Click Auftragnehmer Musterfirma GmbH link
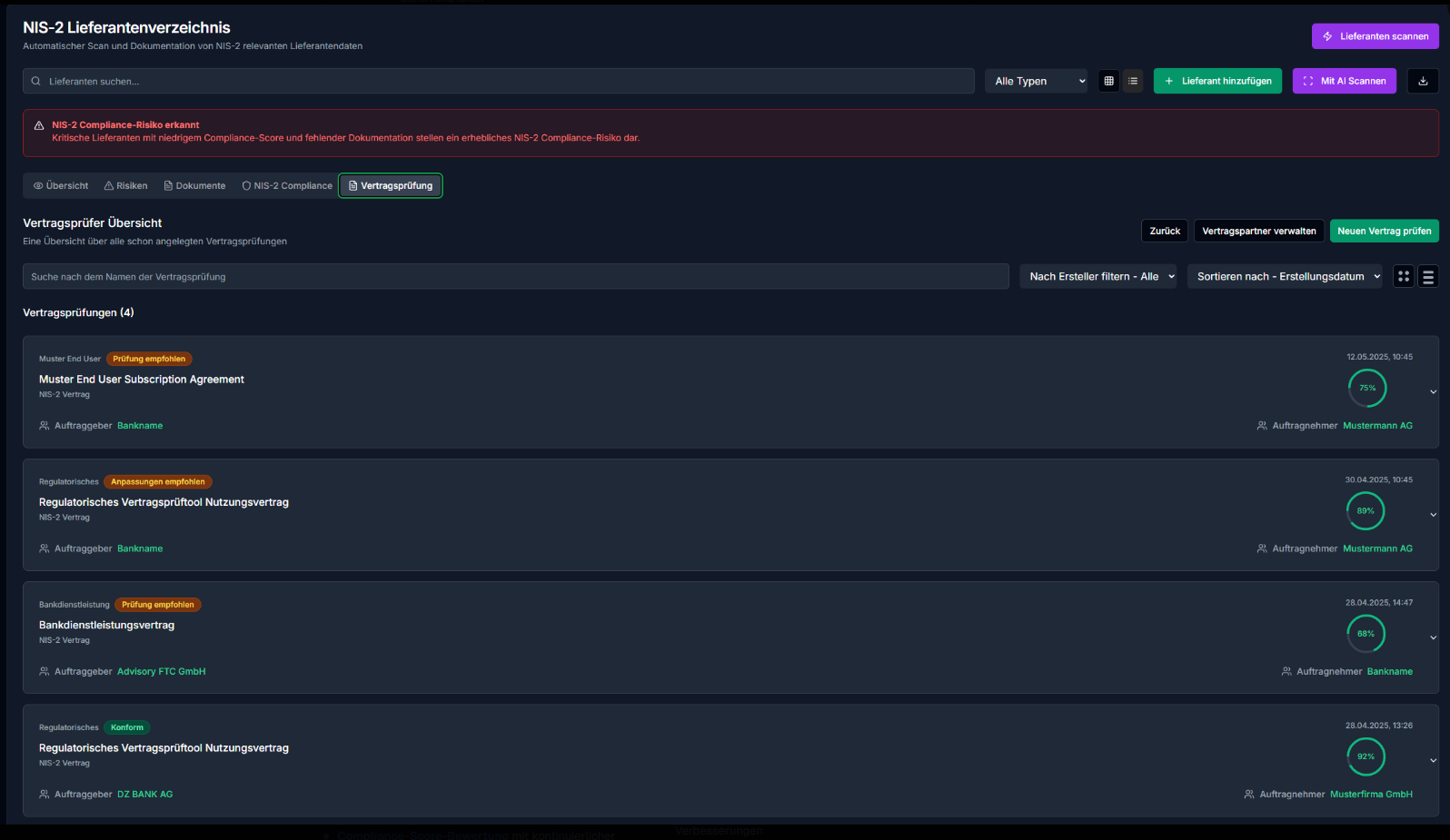 (1371, 794)
